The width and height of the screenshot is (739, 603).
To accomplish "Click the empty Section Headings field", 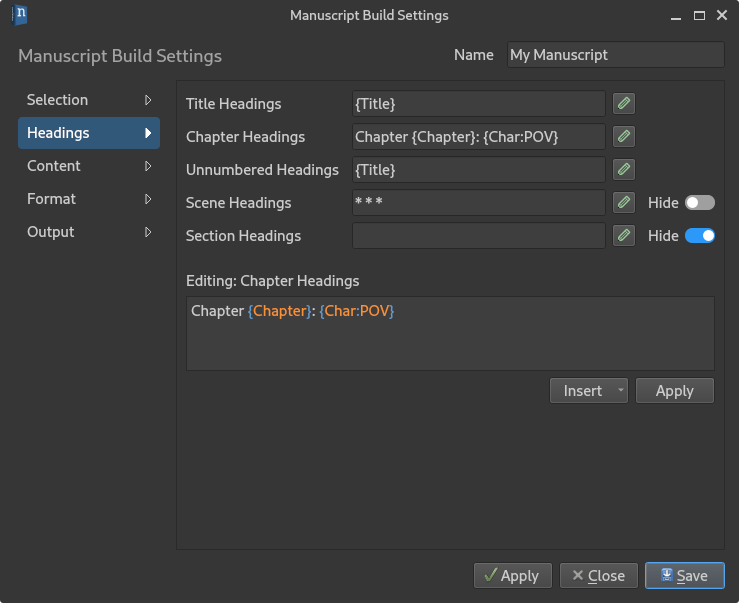I will (x=478, y=235).
